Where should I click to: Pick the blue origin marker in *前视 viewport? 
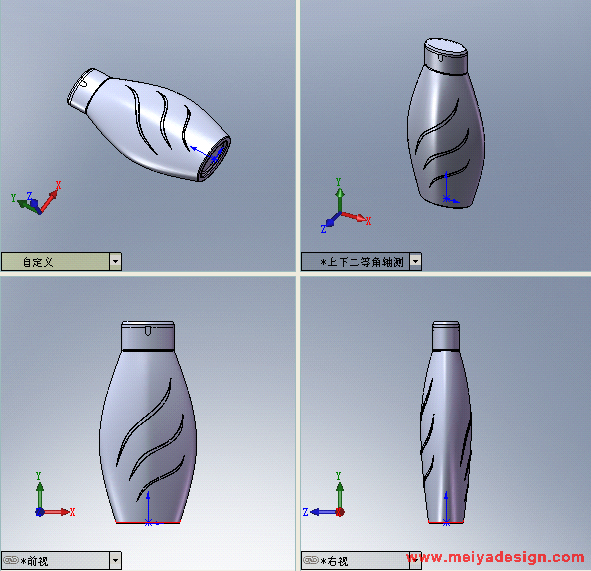point(148,523)
